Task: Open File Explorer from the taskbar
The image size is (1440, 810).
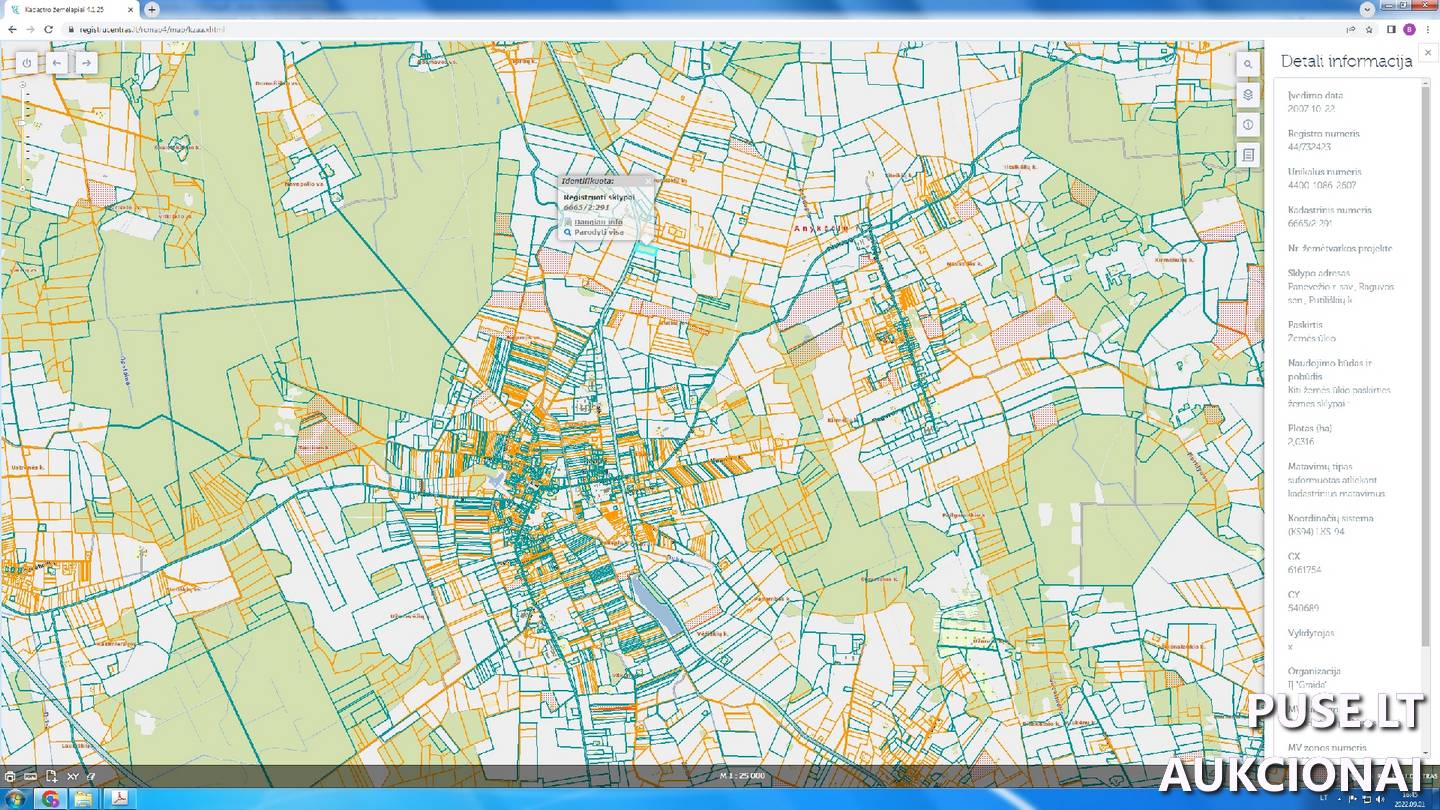Action: 83,798
